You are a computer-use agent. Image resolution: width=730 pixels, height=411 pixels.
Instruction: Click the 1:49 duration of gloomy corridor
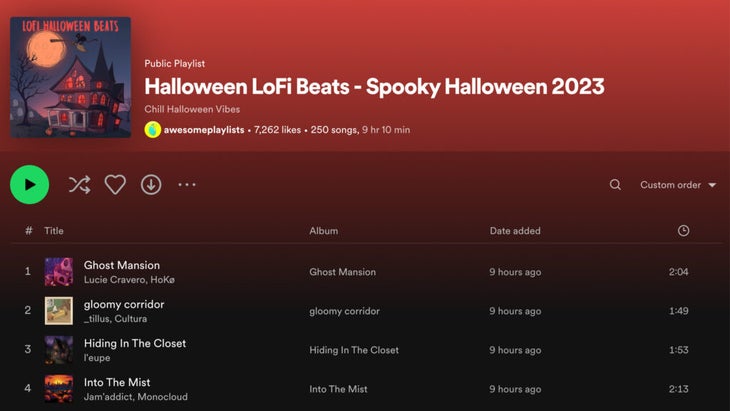[x=678, y=311]
